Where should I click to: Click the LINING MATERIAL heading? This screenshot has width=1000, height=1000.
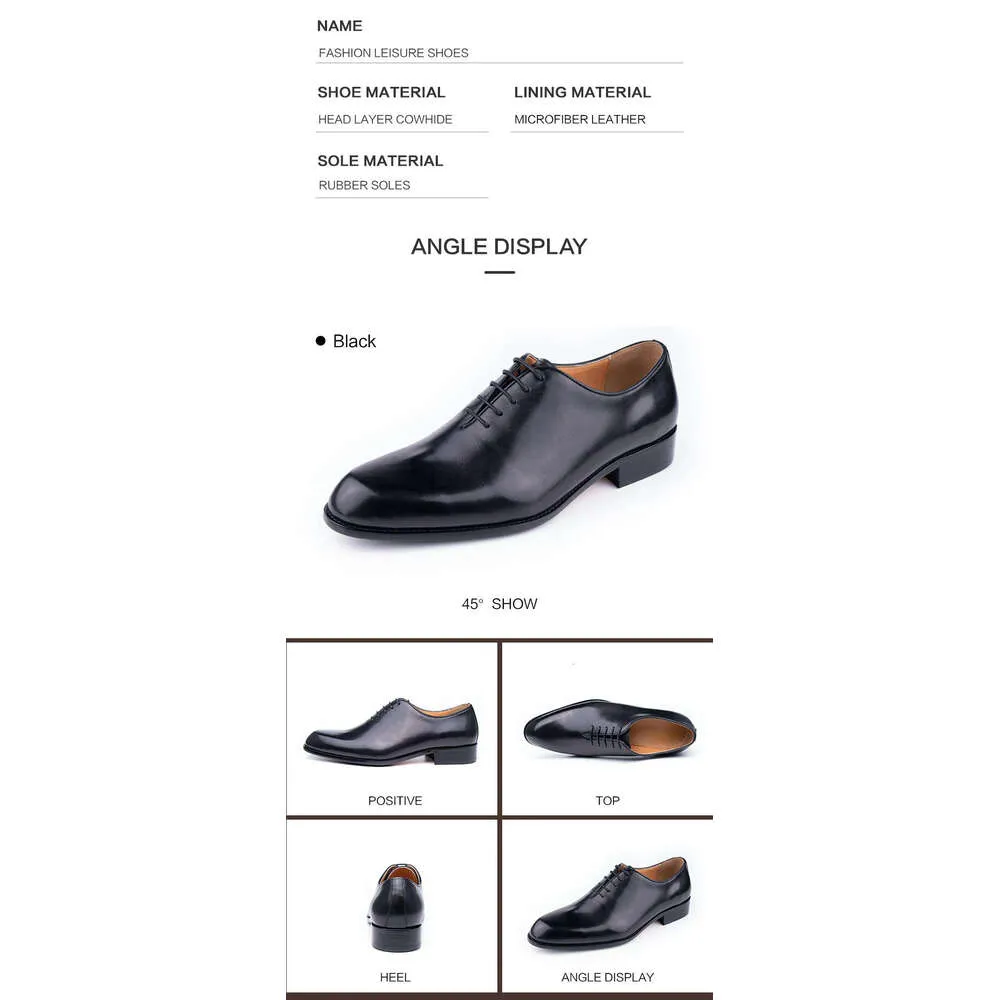[x=582, y=92]
